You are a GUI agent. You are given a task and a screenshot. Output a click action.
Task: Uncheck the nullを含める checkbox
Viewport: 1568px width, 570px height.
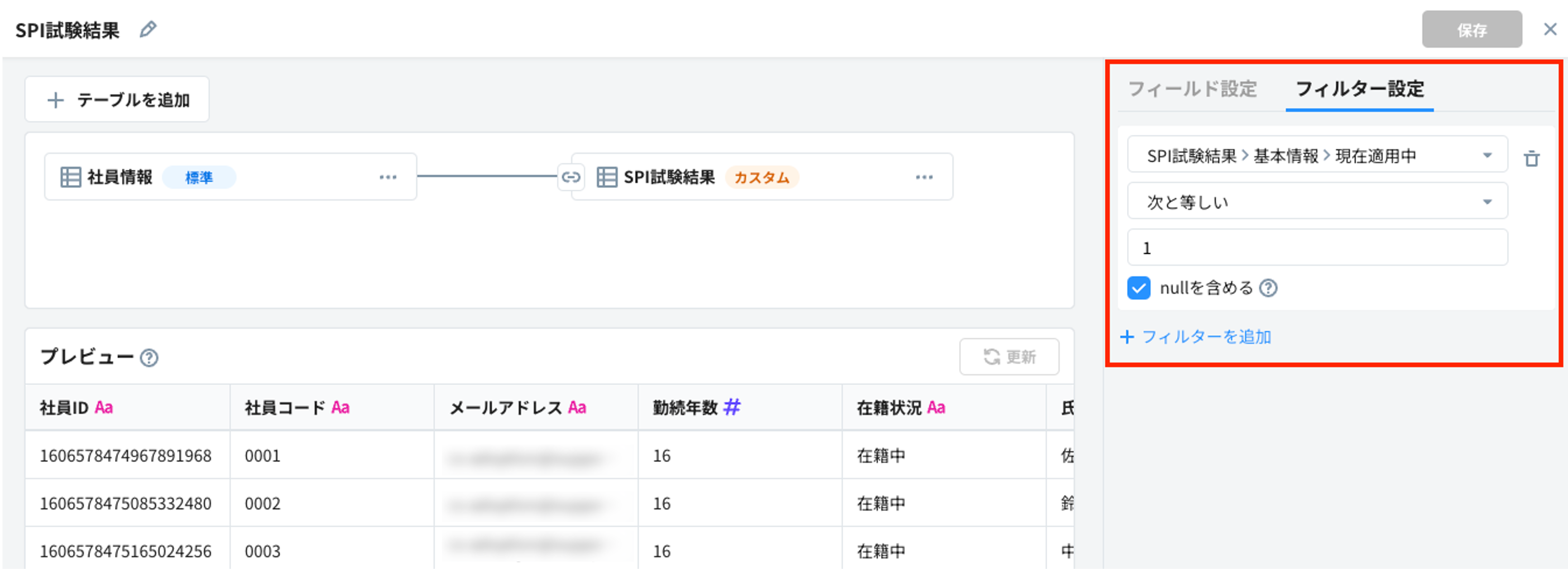click(1138, 288)
